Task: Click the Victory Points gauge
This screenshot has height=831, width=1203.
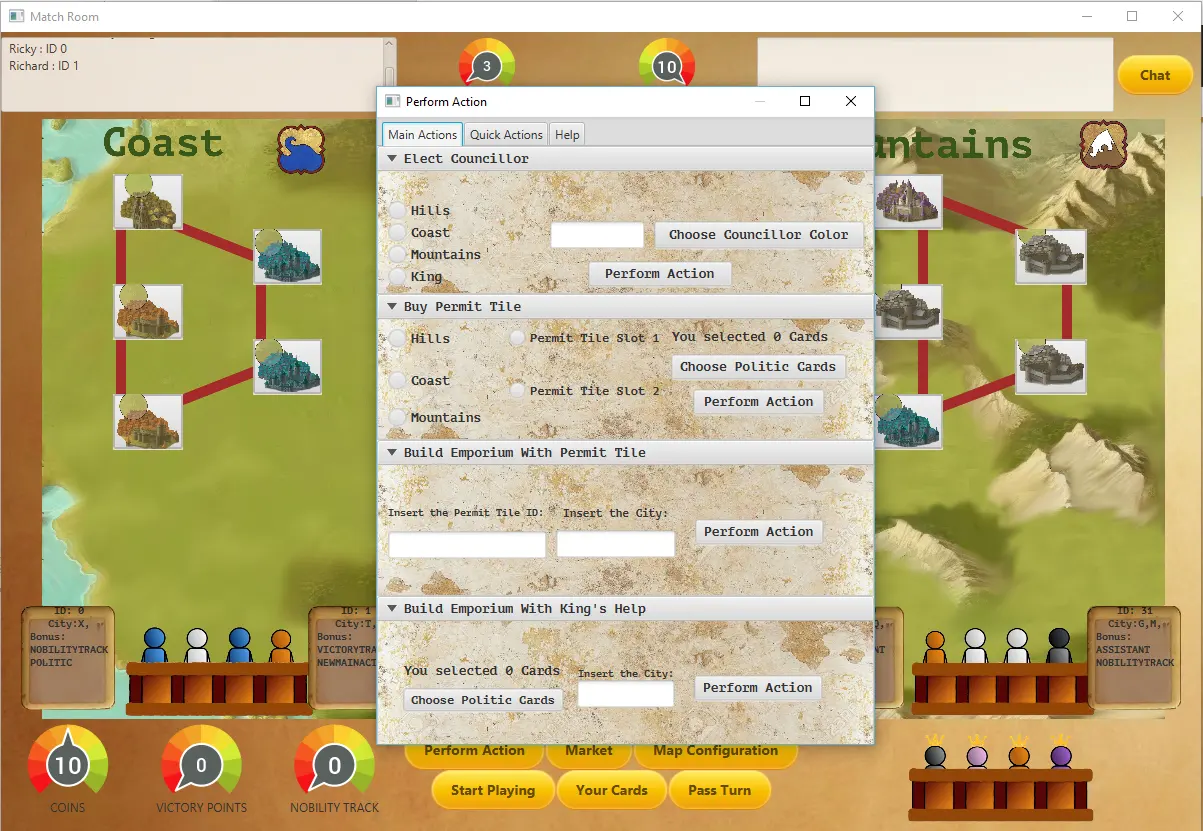Action: 201,767
